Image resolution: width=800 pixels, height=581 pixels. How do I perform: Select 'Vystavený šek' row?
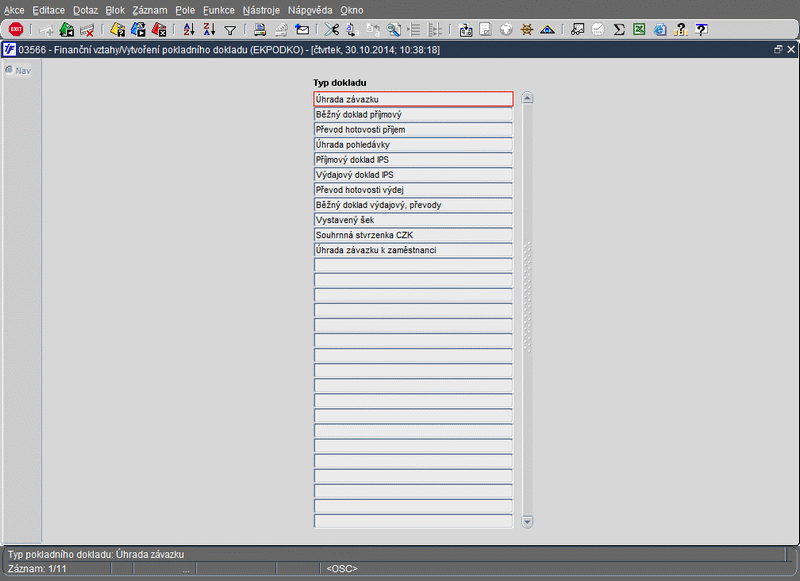(413, 219)
